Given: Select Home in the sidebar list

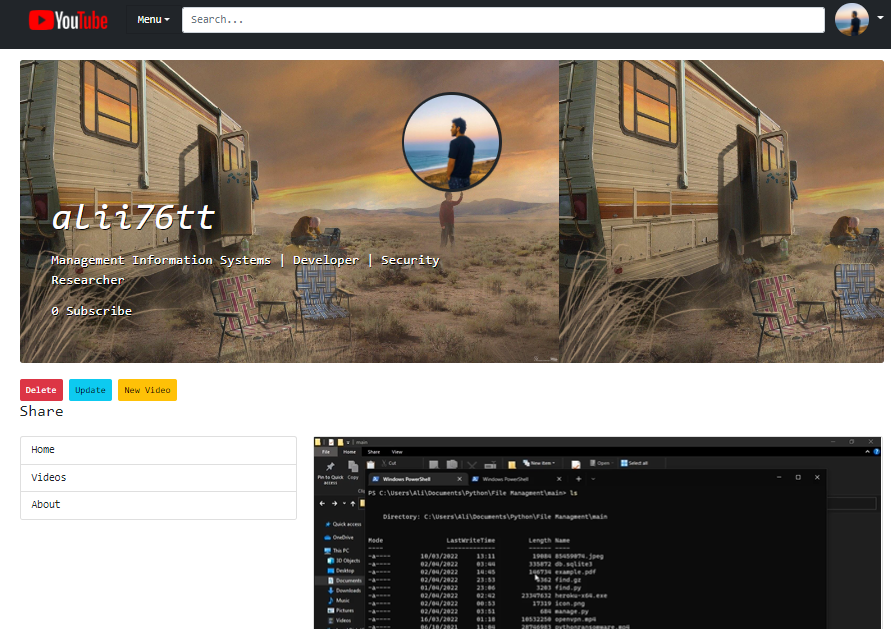Looking at the screenshot, I should (159, 450).
